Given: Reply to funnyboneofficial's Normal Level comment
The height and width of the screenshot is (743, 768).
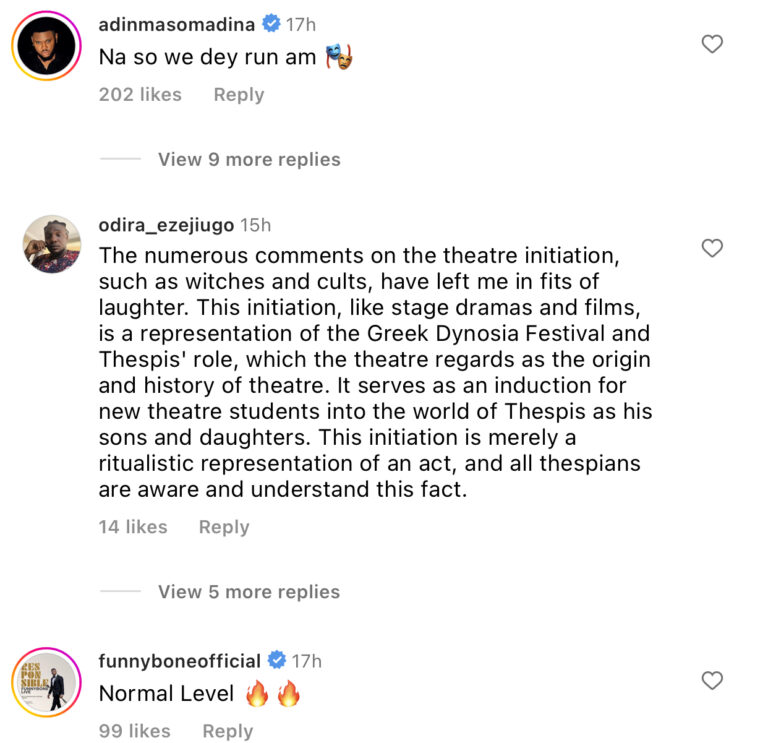Looking at the screenshot, I should pyautogui.click(x=228, y=731).
